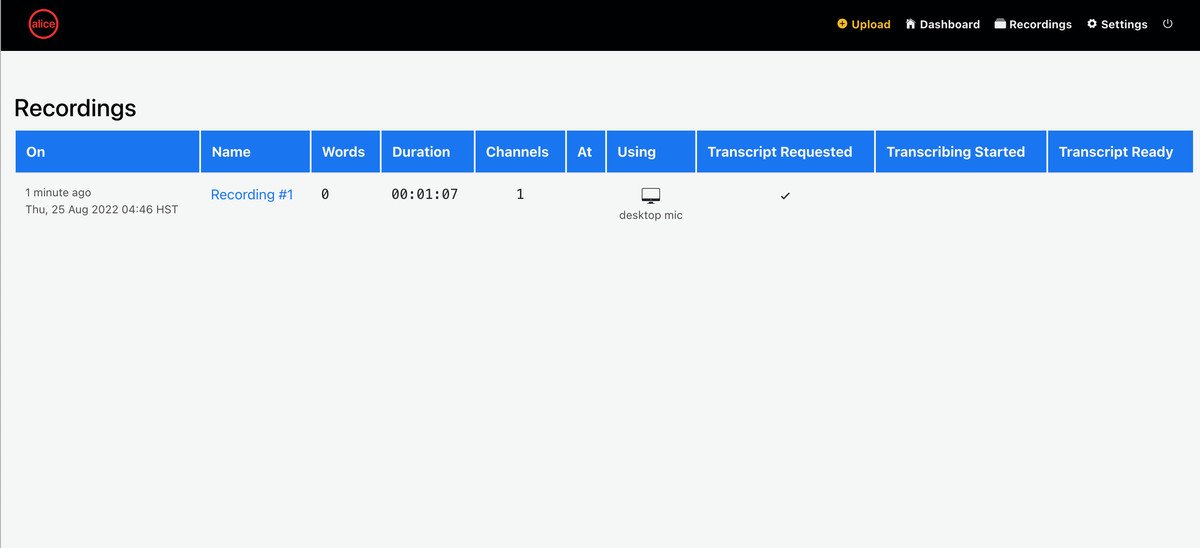1200x548 pixels.
Task: Sort by the Name column header
Action: point(231,152)
